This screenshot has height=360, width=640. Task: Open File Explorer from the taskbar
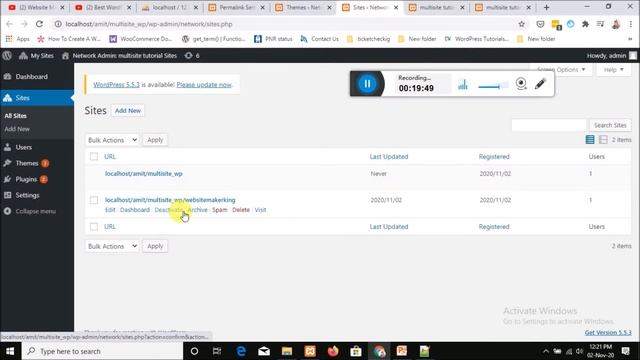pos(287,351)
